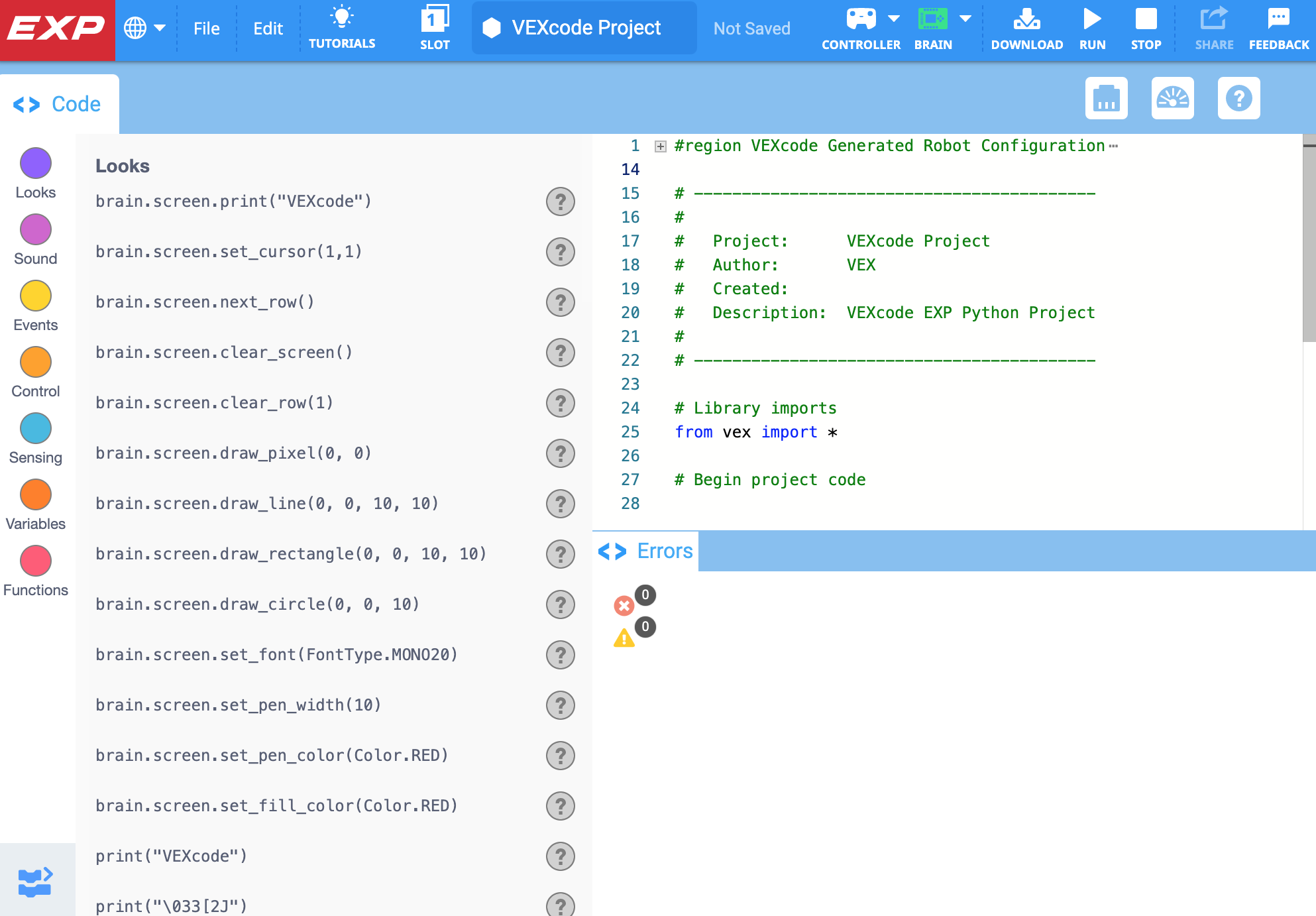Expand the collapsed Robot Configuration region
Viewport: 1316px width, 916px height.
(659, 145)
